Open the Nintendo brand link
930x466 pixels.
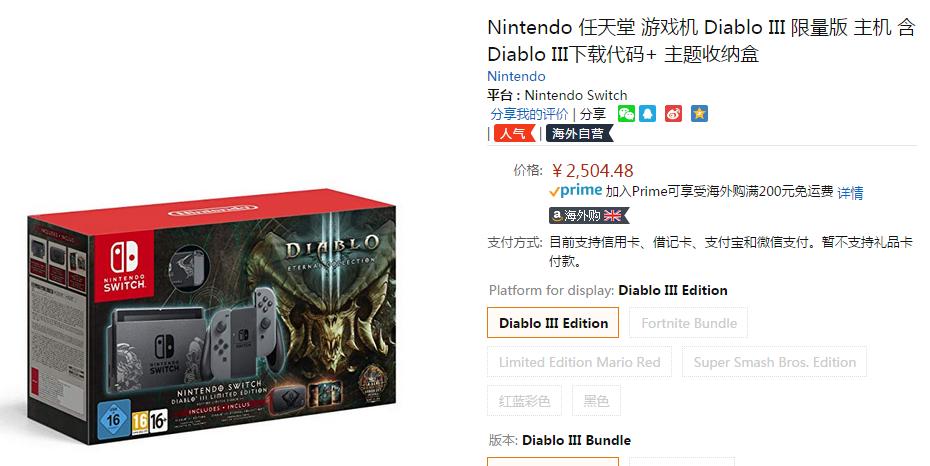click(x=516, y=76)
